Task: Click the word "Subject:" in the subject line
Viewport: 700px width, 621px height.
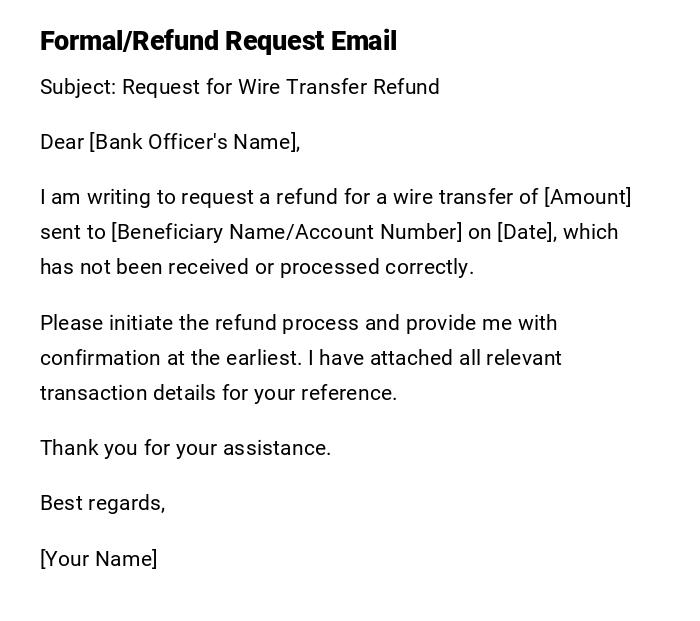Action: (x=78, y=87)
